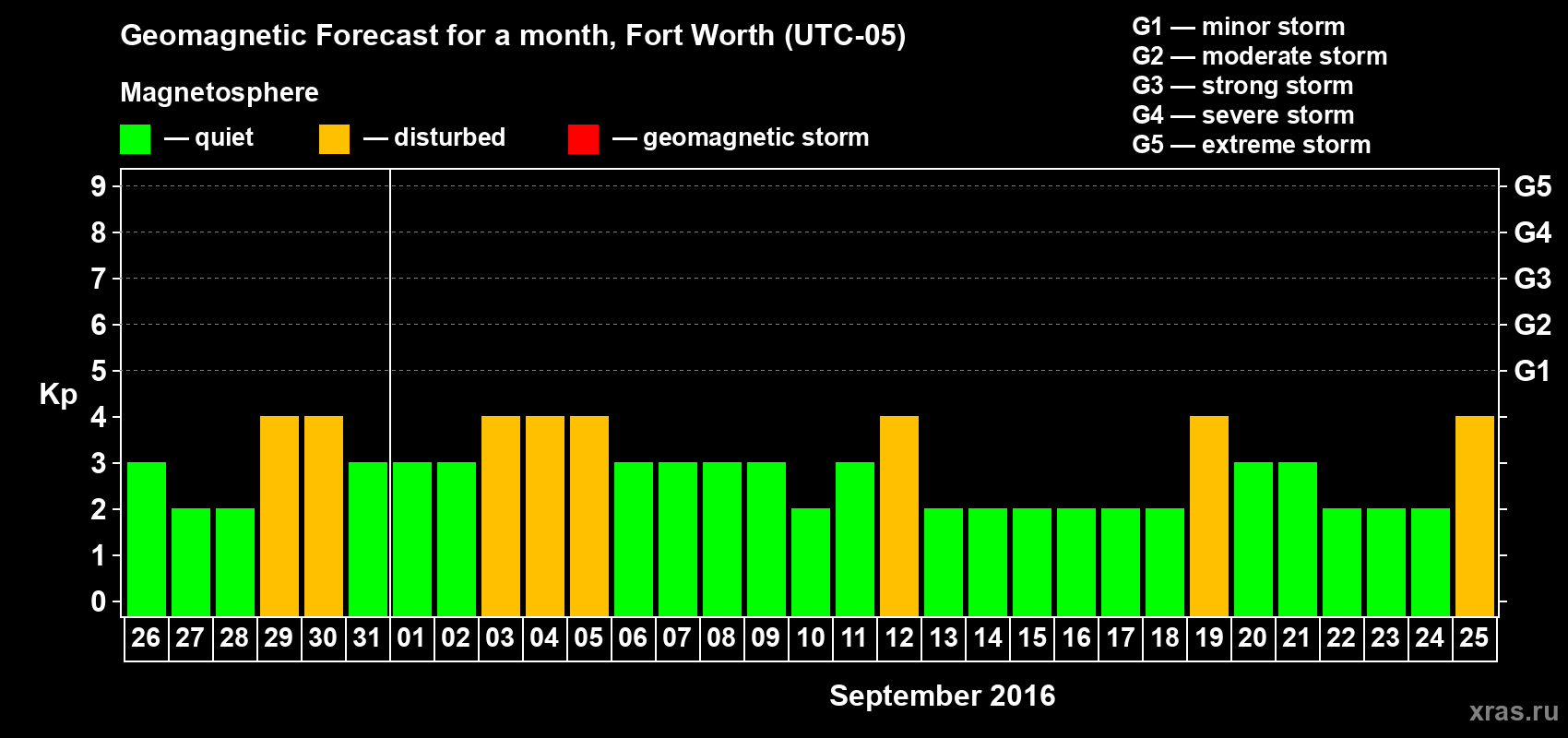Click the date cell labeled 07

click(x=677, y=638)
